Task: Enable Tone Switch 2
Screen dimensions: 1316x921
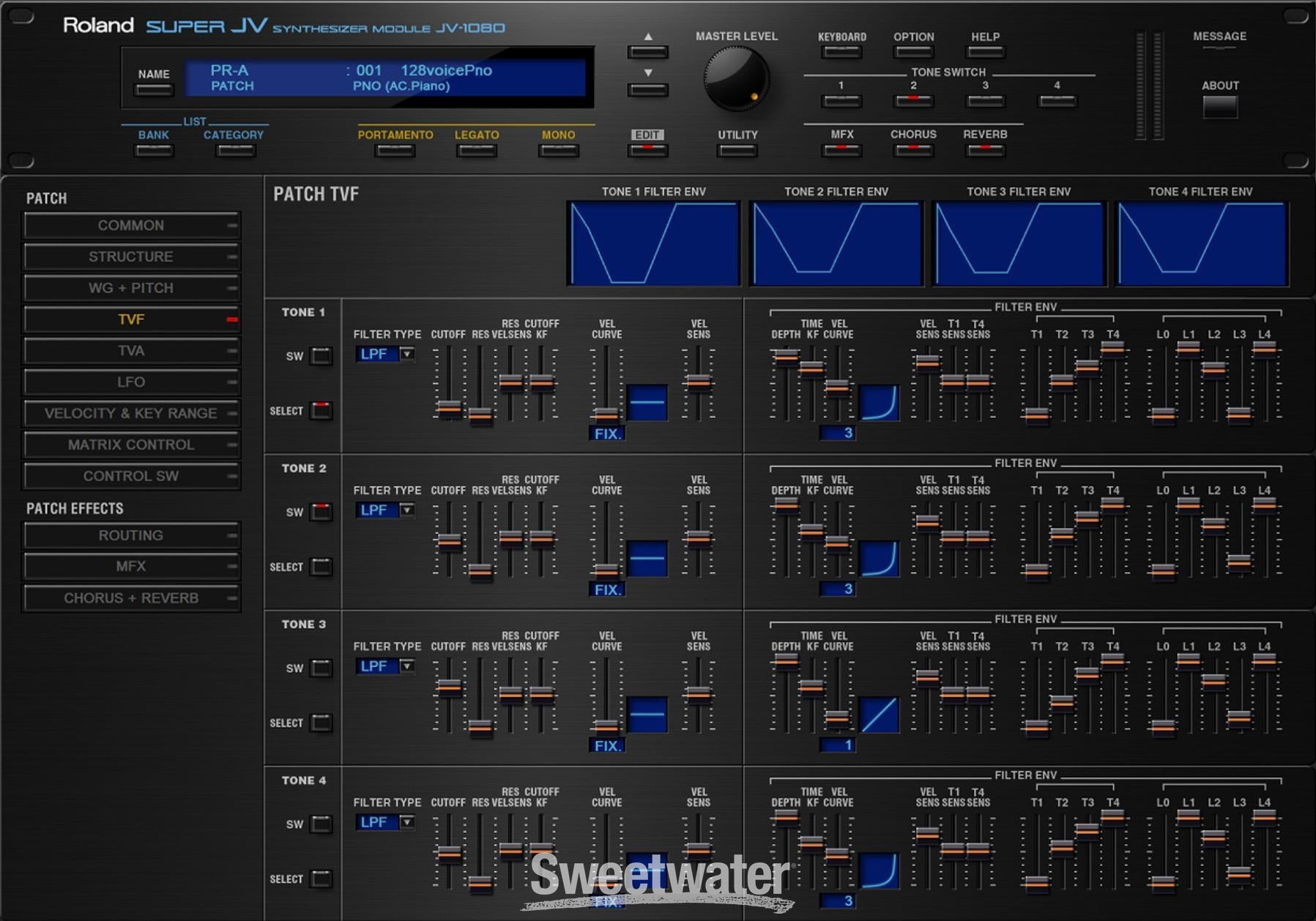Action: (912, 100)
